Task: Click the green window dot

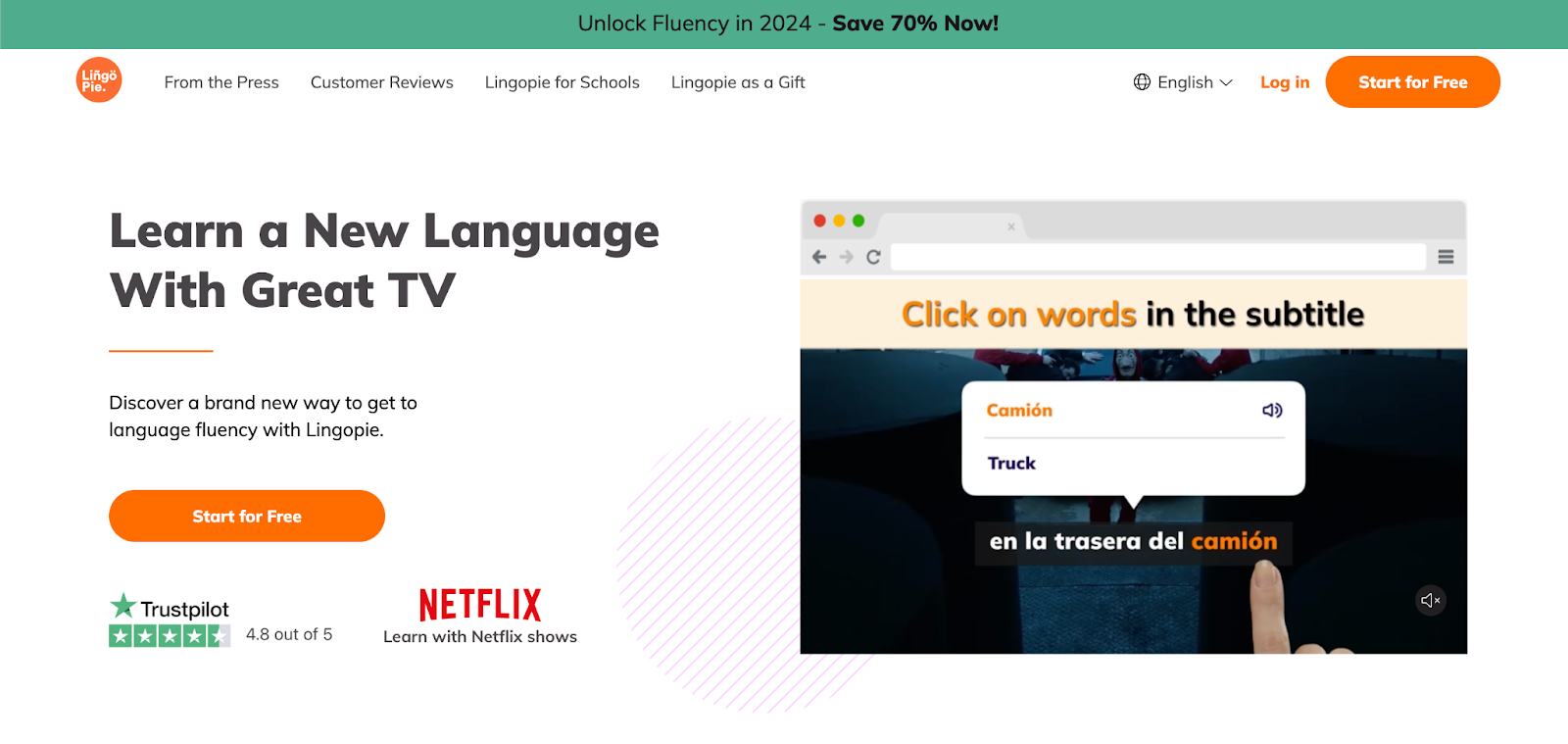Action: 858,221
